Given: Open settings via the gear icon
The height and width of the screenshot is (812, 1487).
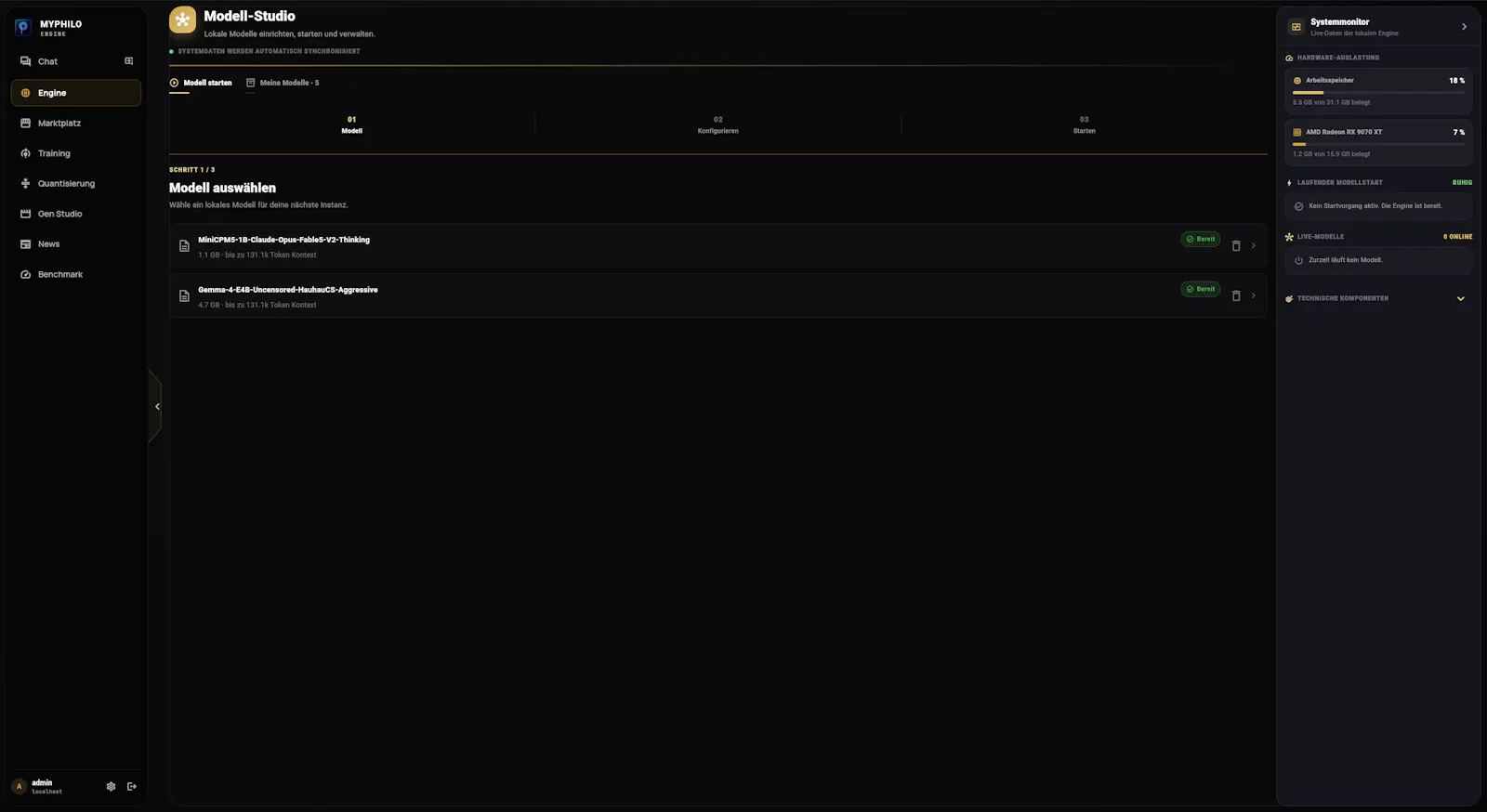Looking at the screenshot, I should pyautogui.click(x=111, y=787).
